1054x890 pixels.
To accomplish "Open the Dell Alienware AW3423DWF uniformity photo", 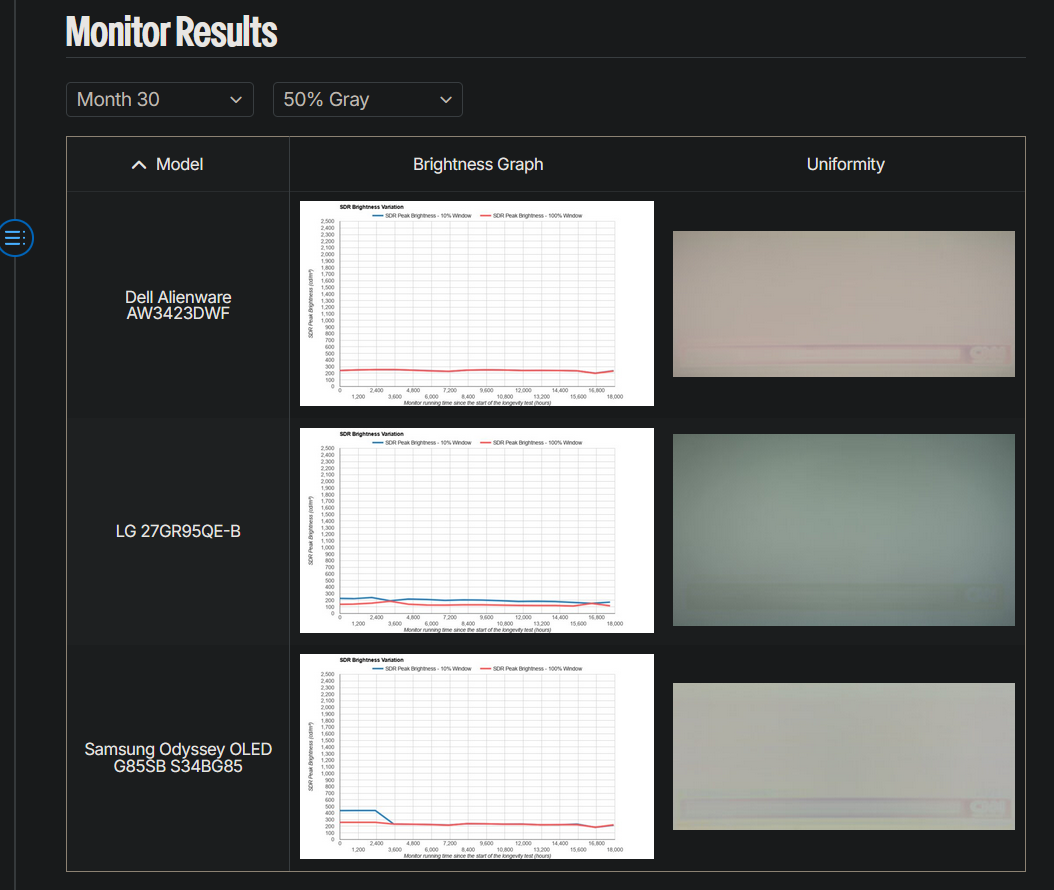I will (x=844, y=304).
